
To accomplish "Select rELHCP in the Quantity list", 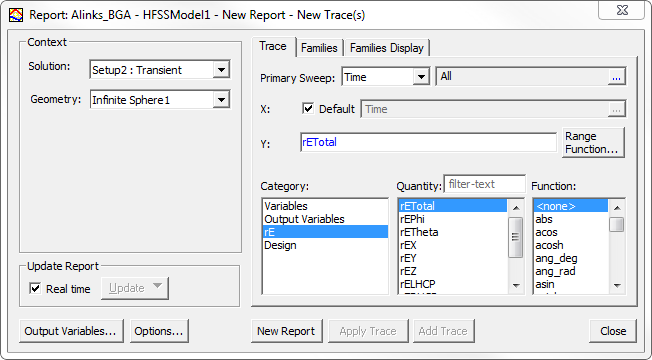I will point(453,284).
